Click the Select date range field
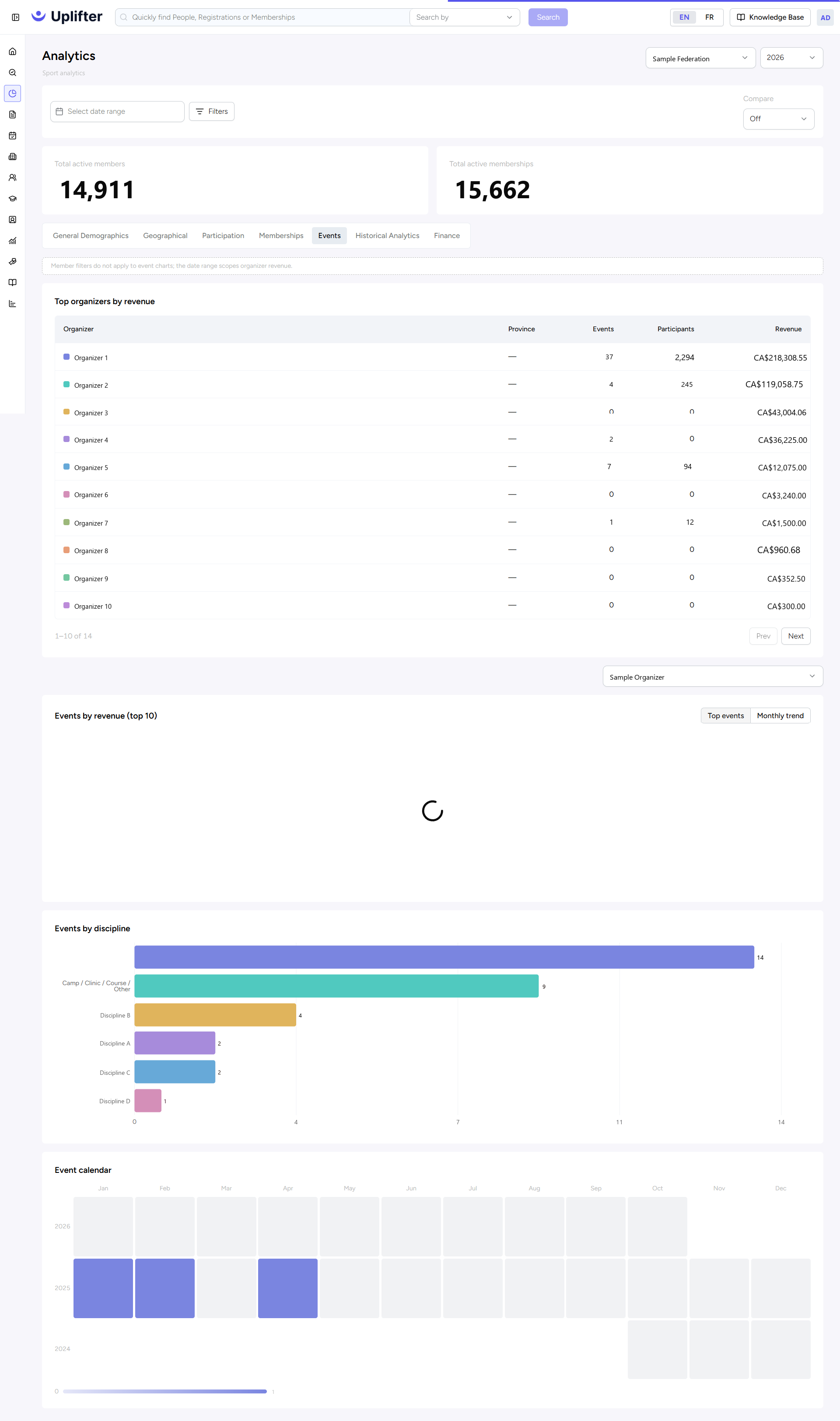The height and width of the screenshot is (1421, 840). [117, 112]
